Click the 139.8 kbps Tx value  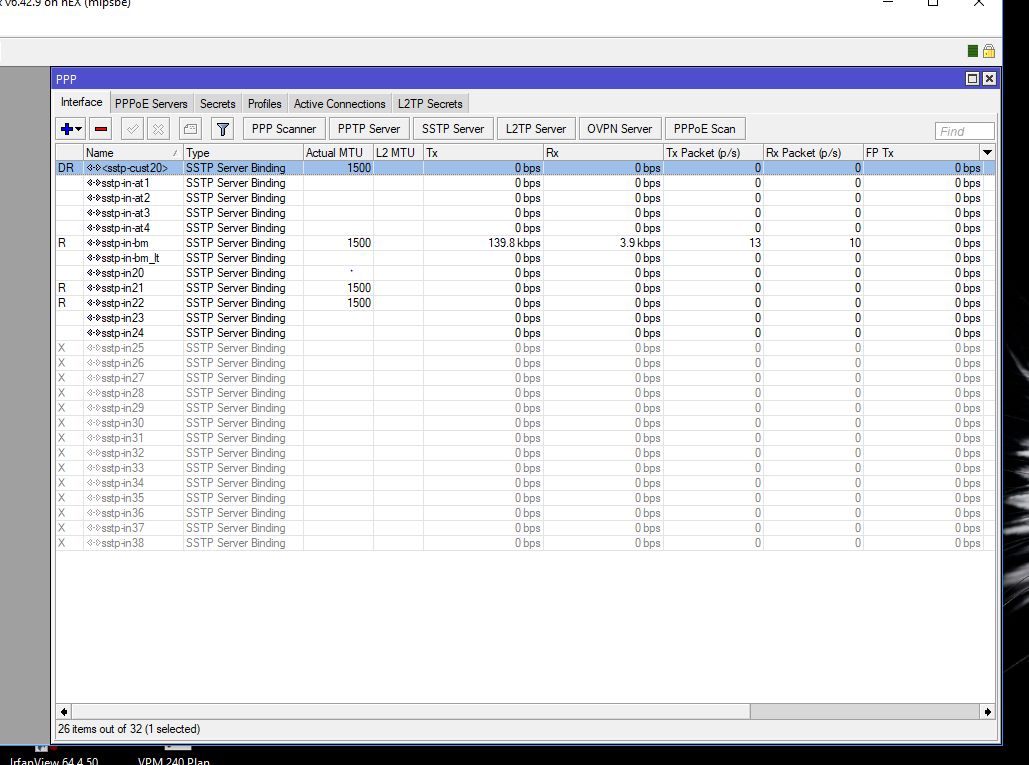(514, 243)
